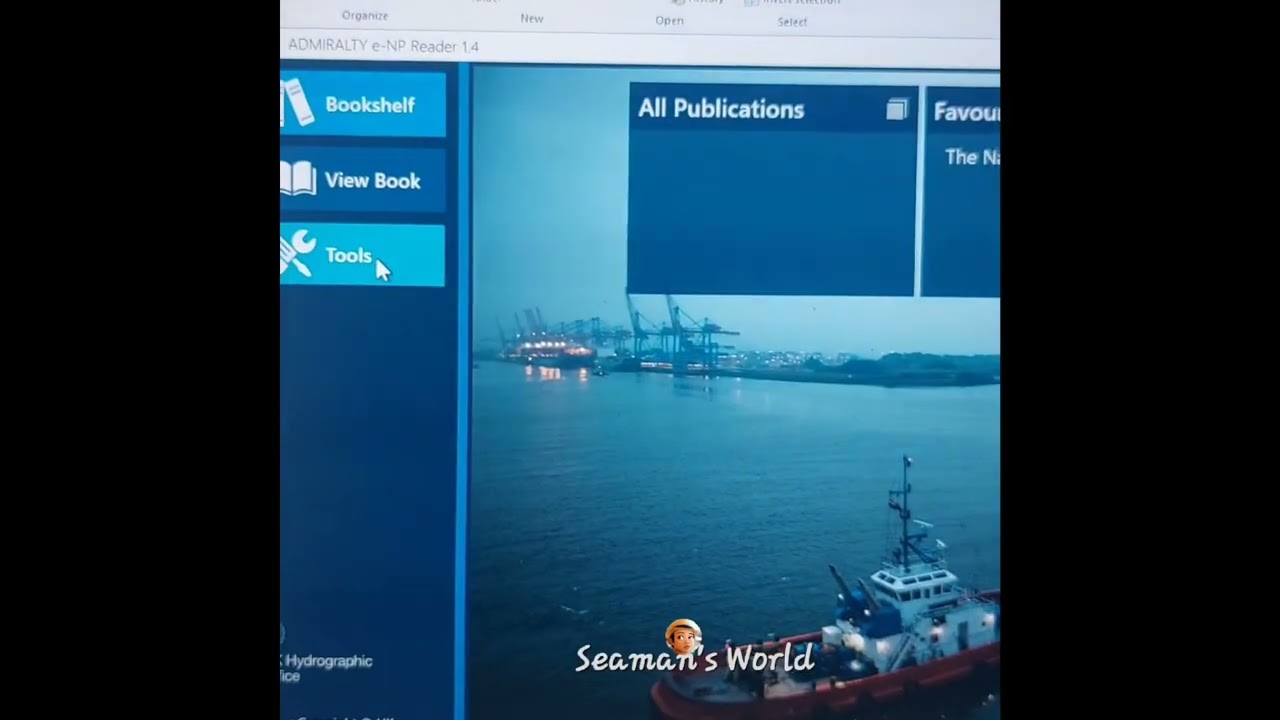Click the Hydrographic Office logo text
This screenshot has width=1280, height=720.
point(326,668)
